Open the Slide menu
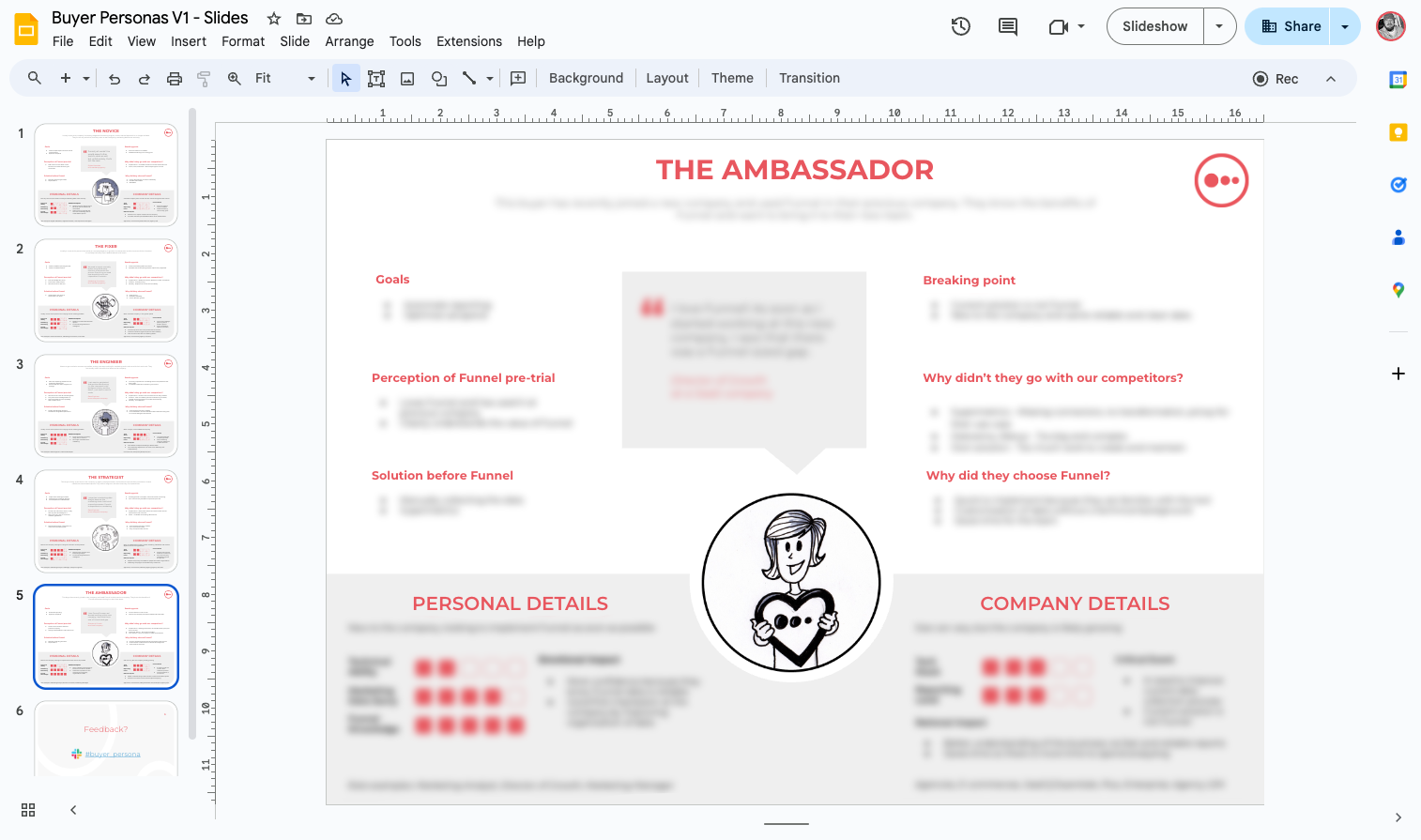 (x=295, y=41)
